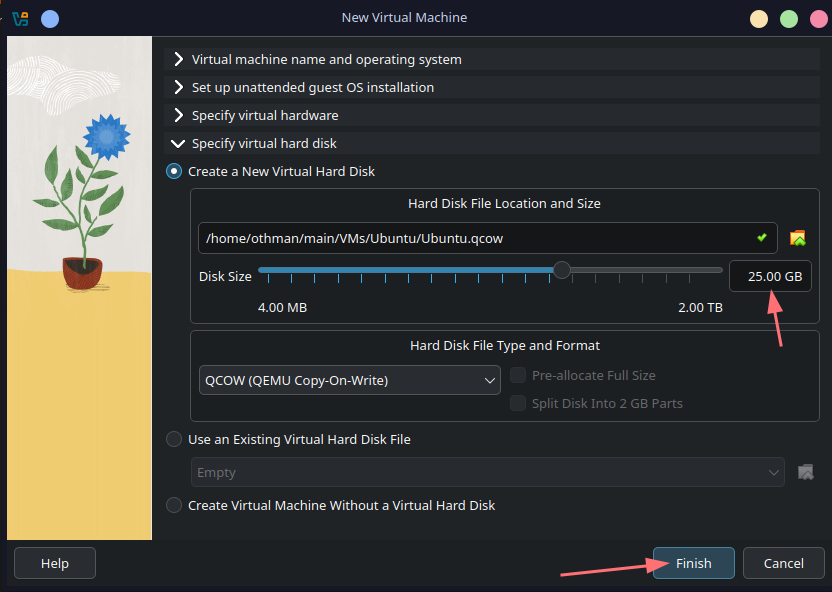
Task: Choose Create Virtual Machine Without a Virtual Hard Disk
Action: (x=174, y=505)
